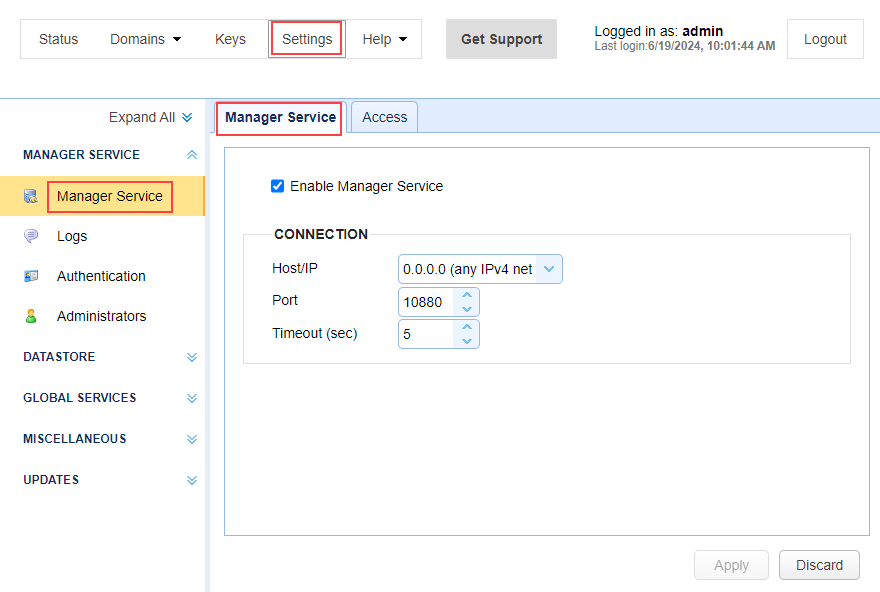The width and height of the screenshot is (880, 592).
Task: Decrease Port value with down arrow
Action: tap(466, 309)
